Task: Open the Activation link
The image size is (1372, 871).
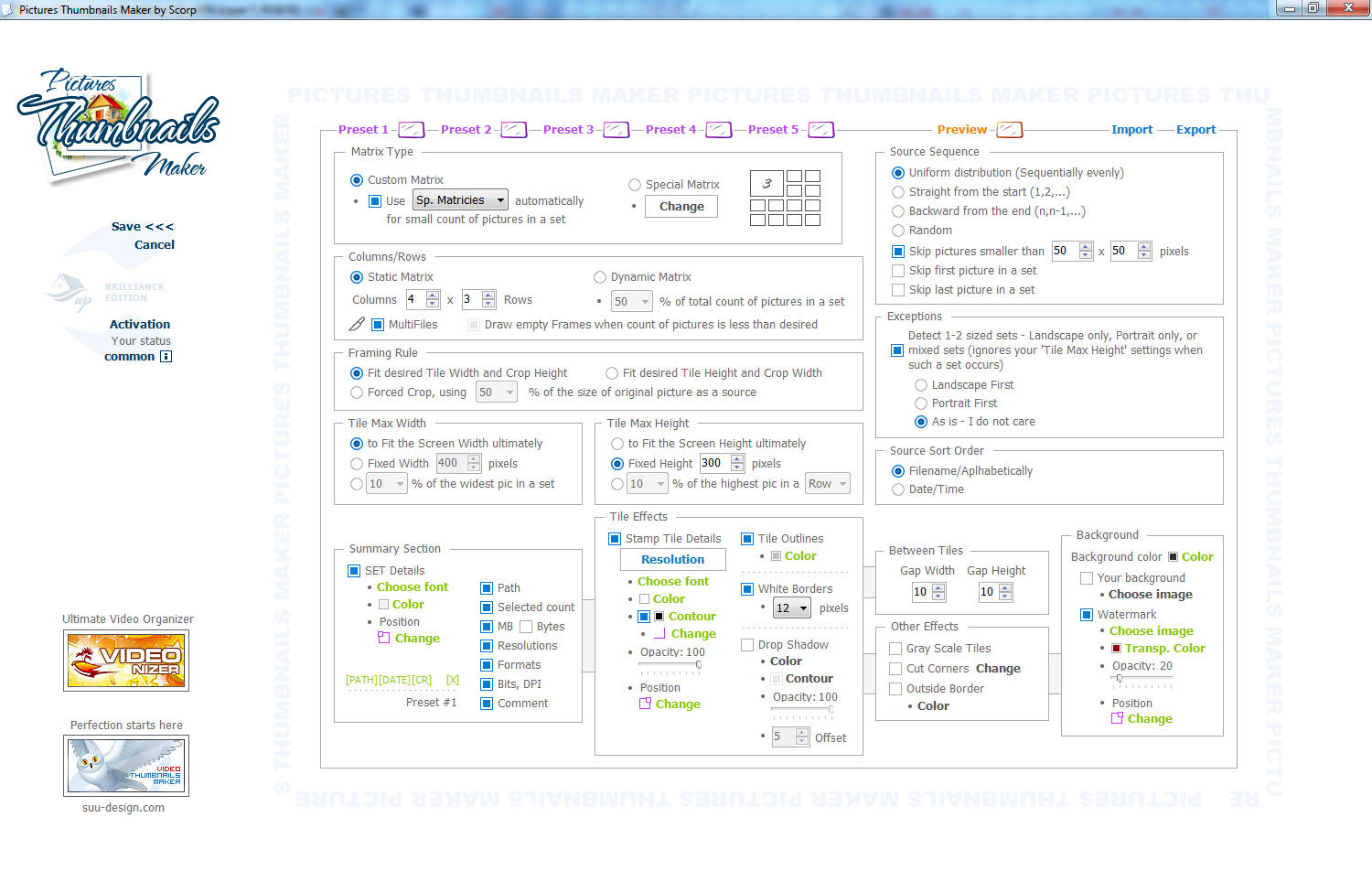Action: click(140, 325)
